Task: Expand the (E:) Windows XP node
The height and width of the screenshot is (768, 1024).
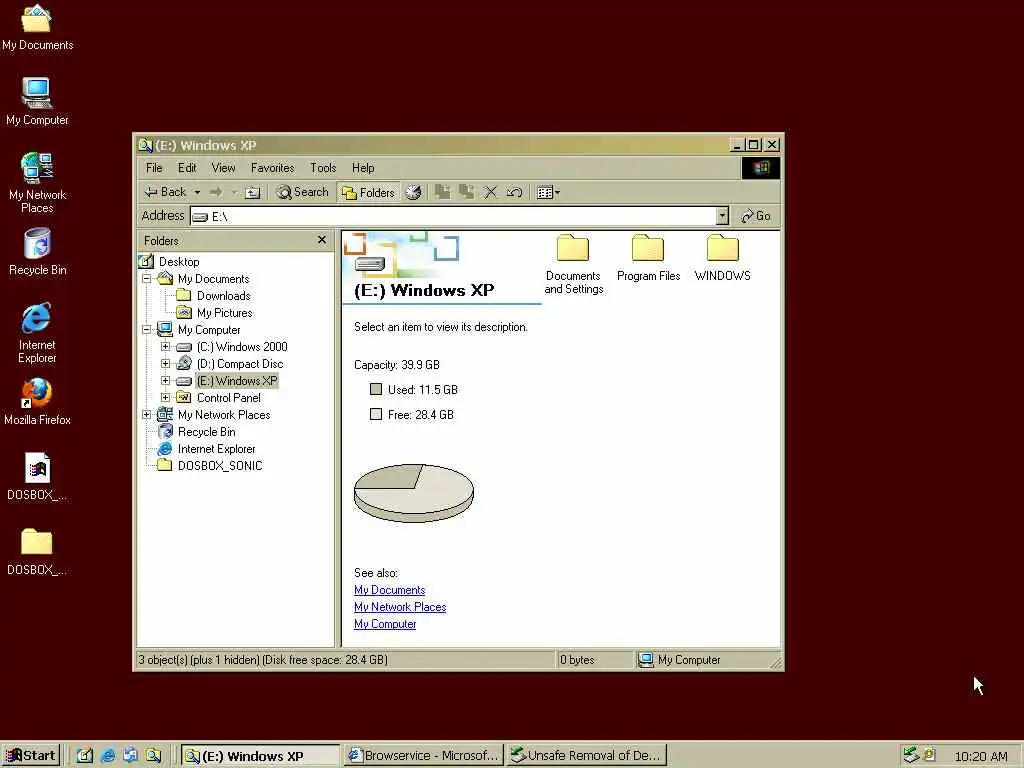Action: 165,381
